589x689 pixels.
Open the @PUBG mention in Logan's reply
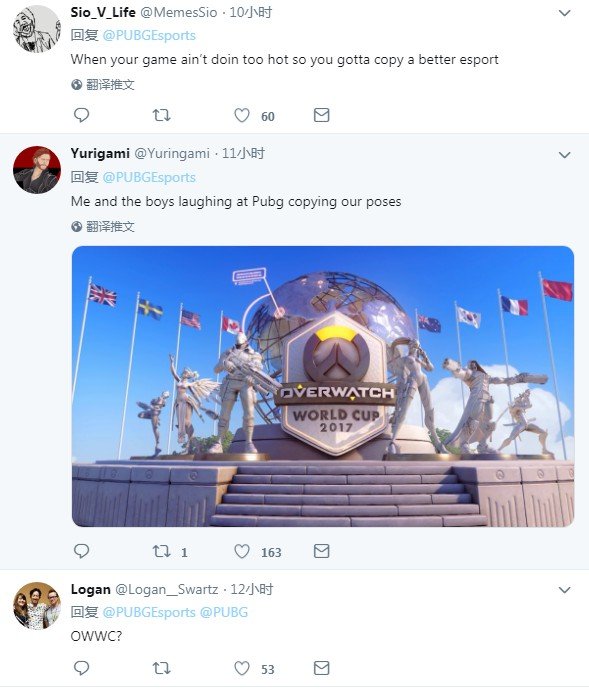coord(224,612)
